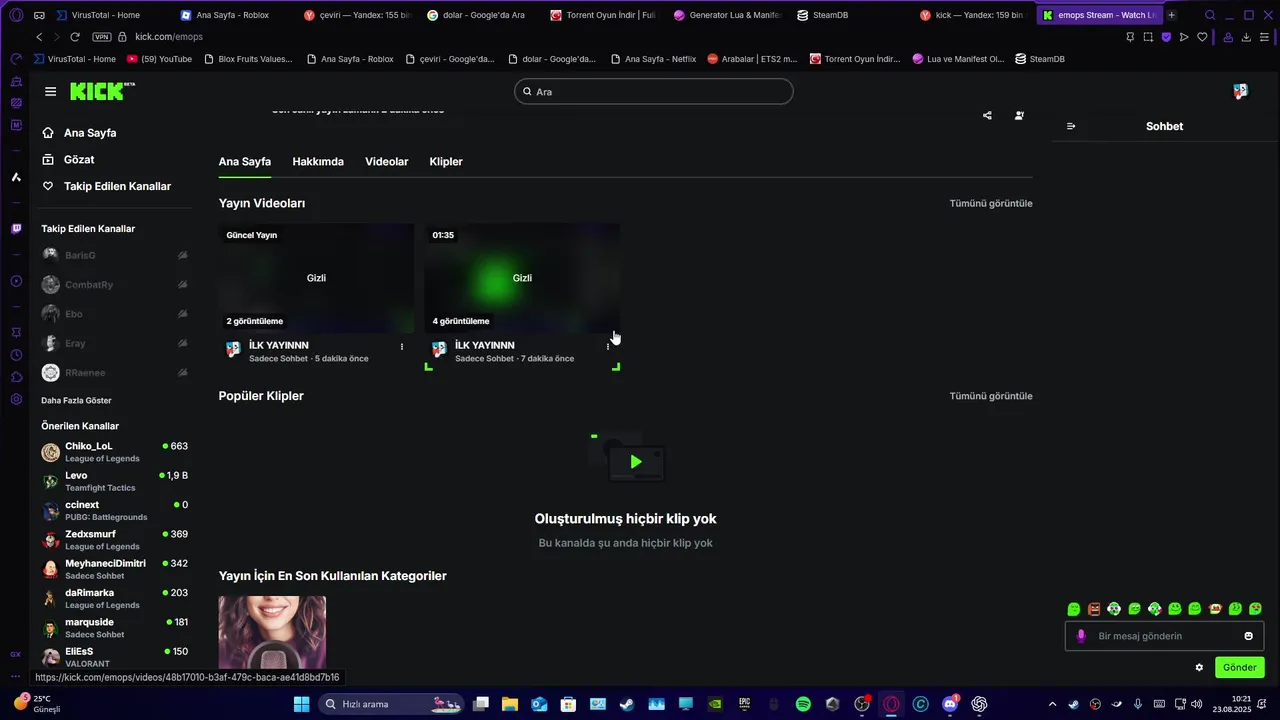View all Popüler Klipler with Tümünü görüntüle

991,396
